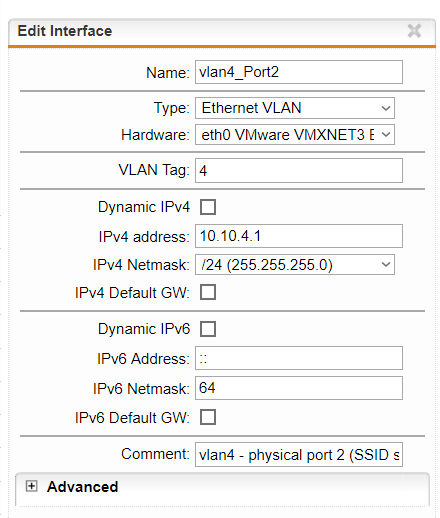Viewport: 440px width, 518px height.
Task: Expand the Advanced section plus icon
Action: [31, 486]
